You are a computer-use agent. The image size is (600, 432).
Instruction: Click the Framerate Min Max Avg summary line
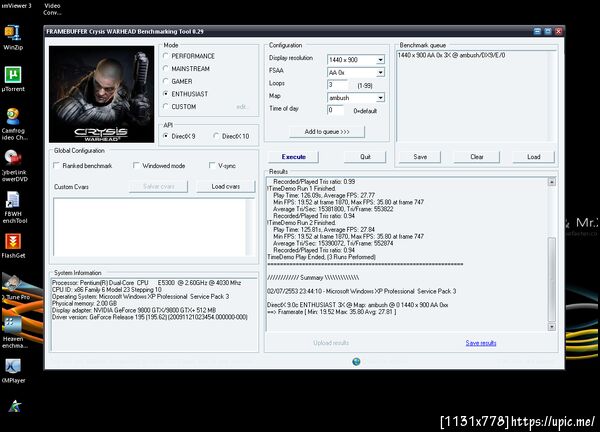point(331,312)
